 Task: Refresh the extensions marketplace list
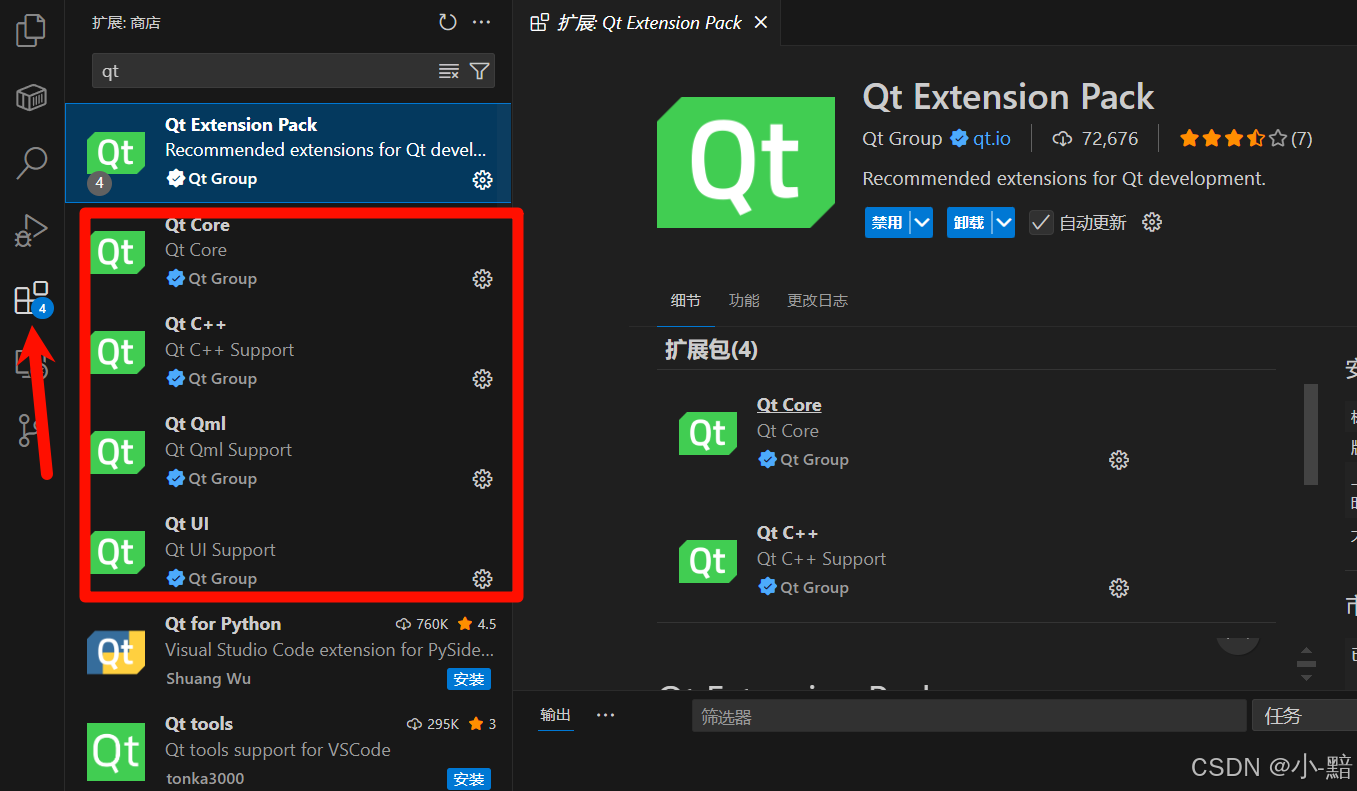(448, 22)
